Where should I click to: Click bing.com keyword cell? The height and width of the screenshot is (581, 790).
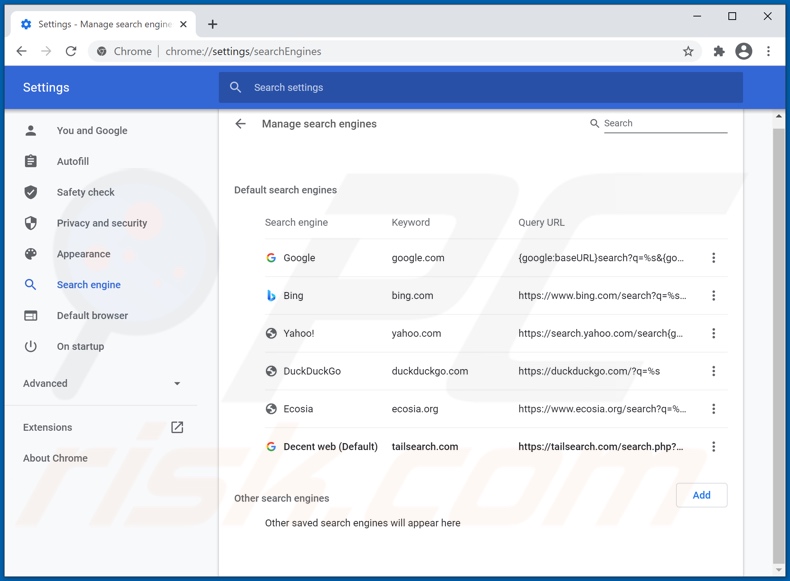412,295
